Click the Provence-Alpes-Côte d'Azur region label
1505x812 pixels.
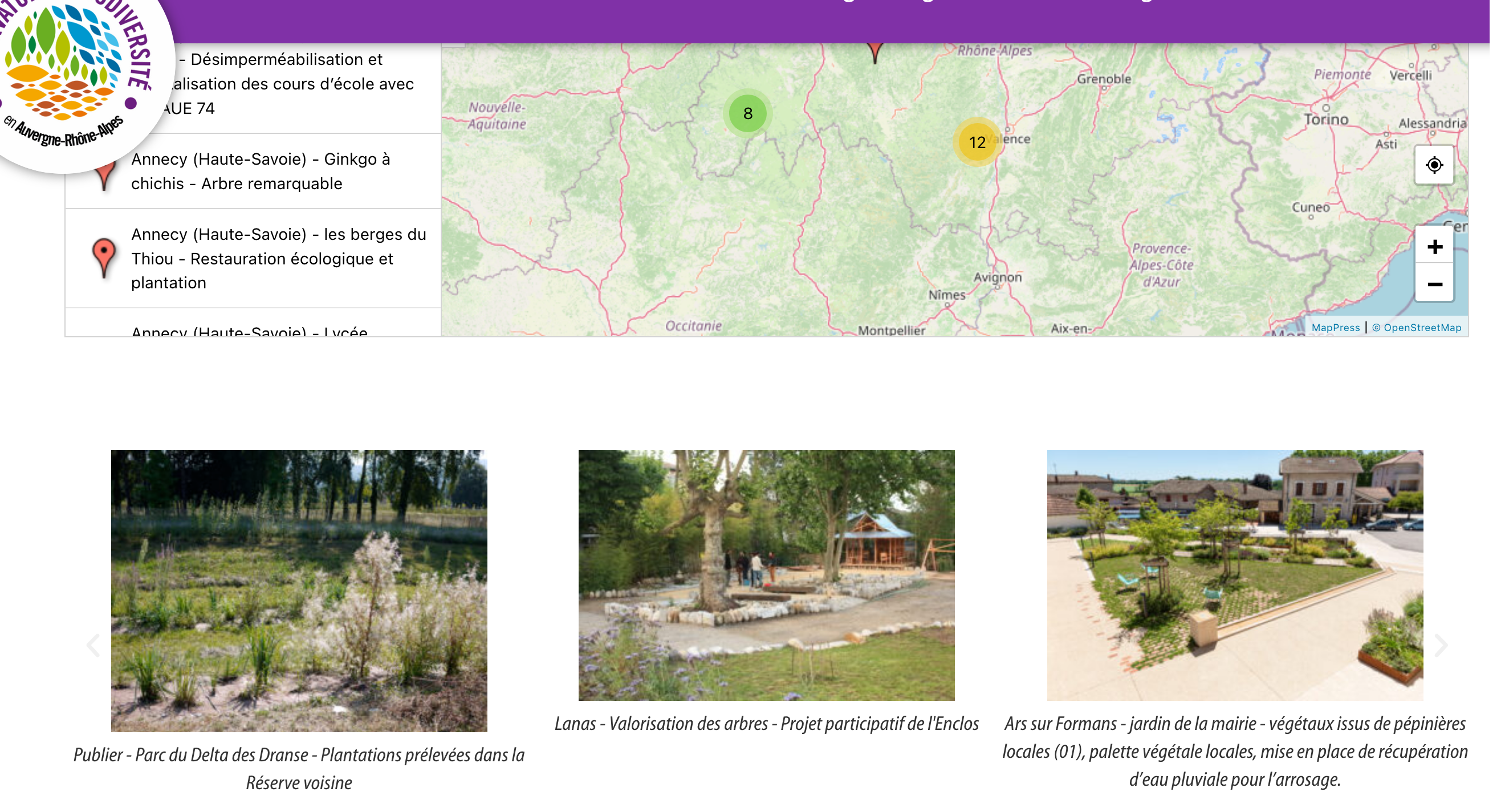click(x=1161, y=265)
